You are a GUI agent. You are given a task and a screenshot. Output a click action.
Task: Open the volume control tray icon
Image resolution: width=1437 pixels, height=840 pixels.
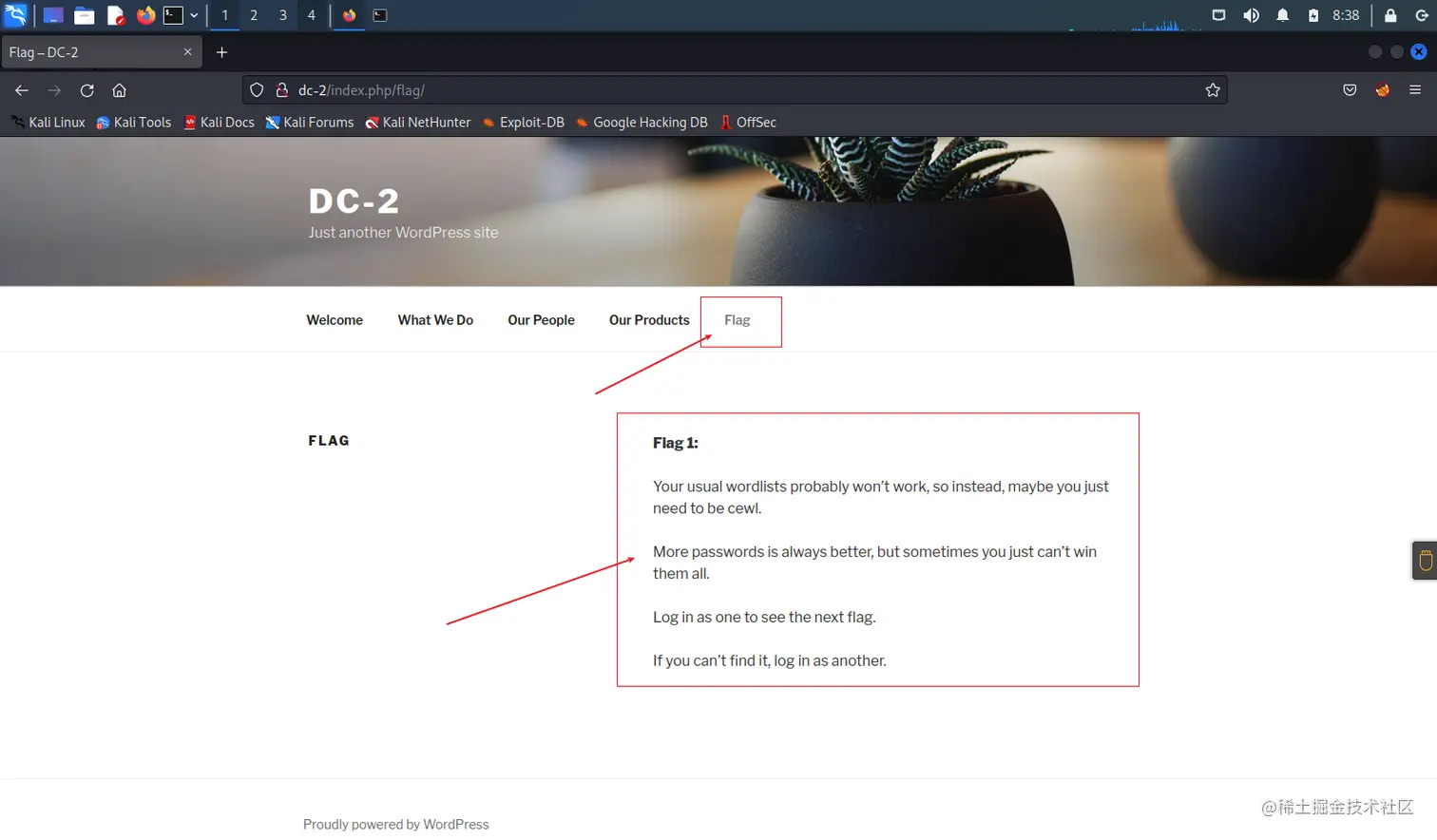1251,15
